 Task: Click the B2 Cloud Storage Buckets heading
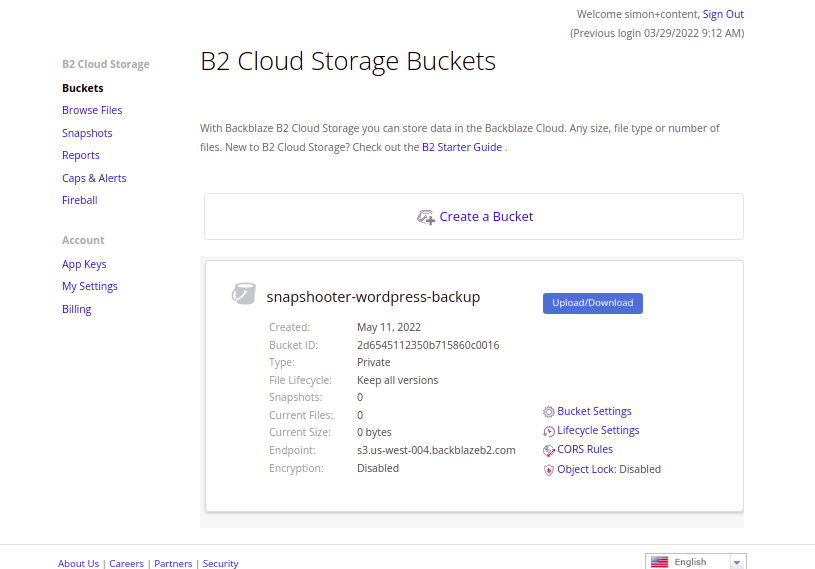click(348, 61)
